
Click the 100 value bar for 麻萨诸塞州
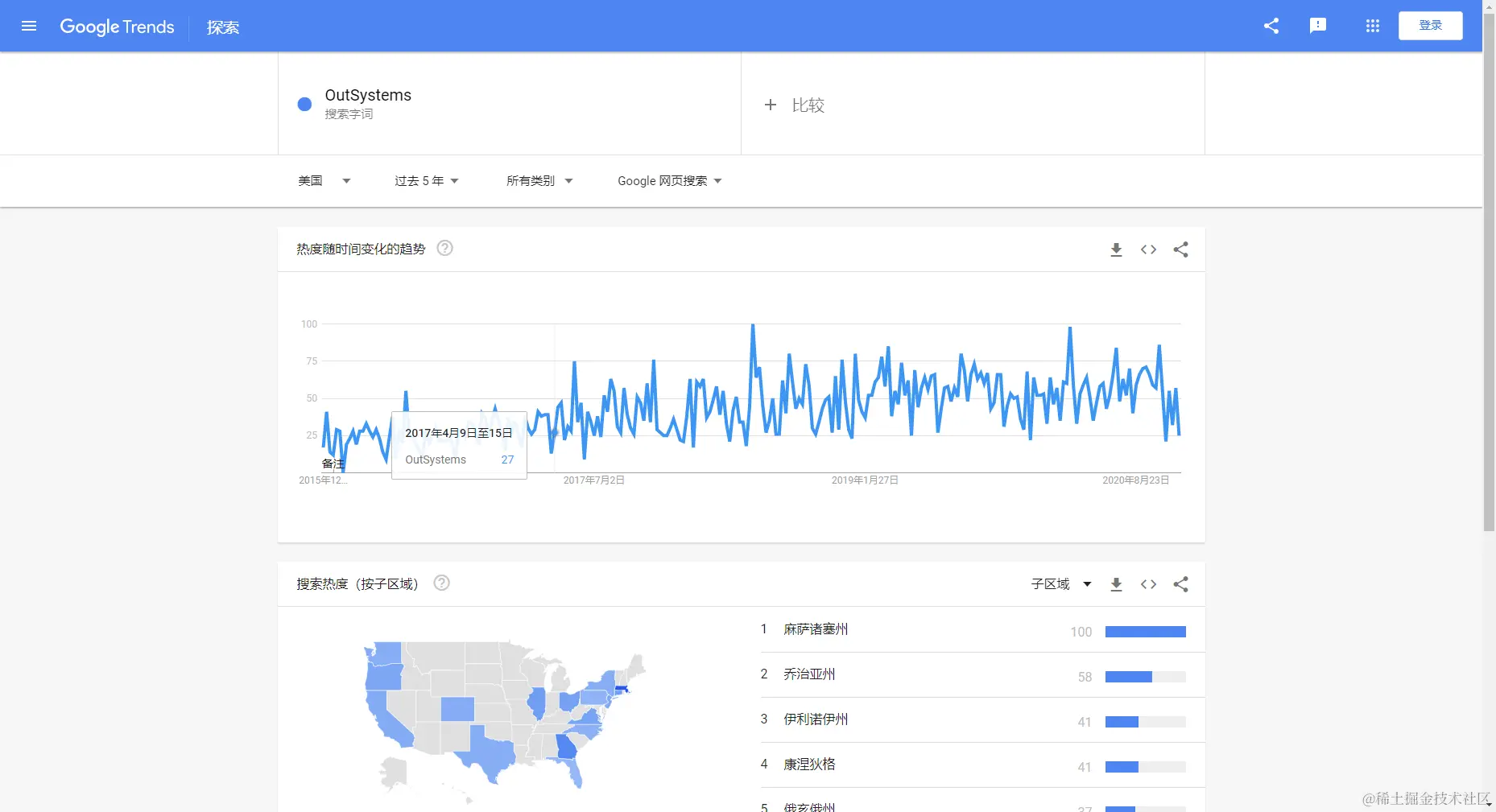coord(1145,632)
